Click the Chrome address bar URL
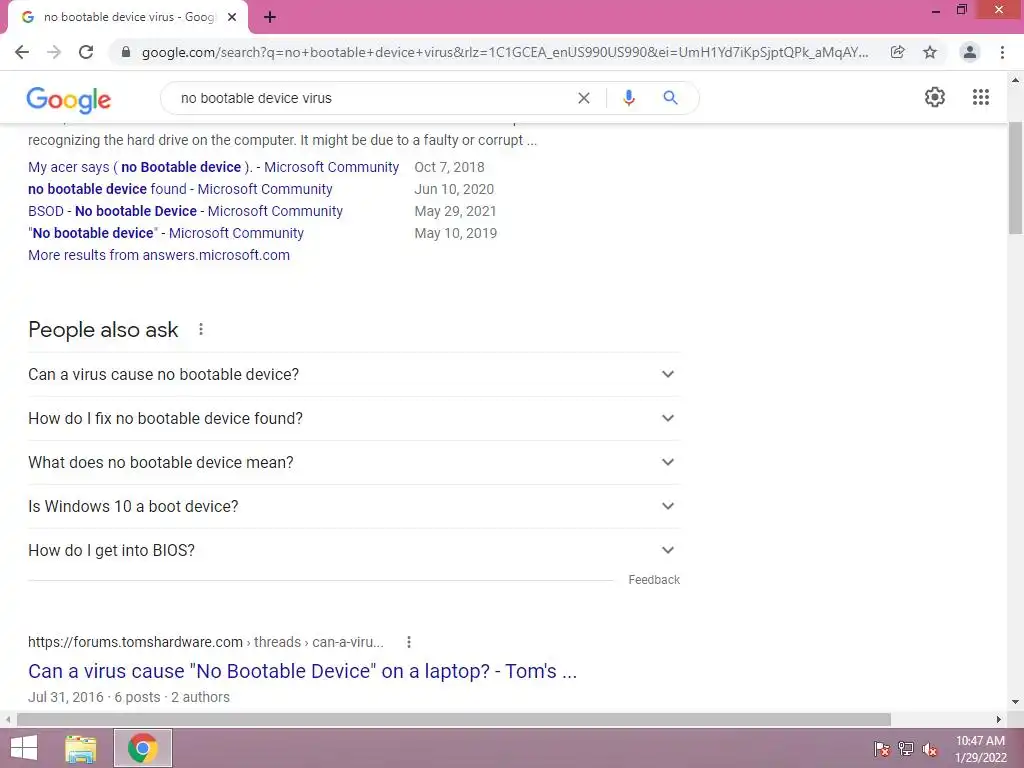 click(505, 52)
